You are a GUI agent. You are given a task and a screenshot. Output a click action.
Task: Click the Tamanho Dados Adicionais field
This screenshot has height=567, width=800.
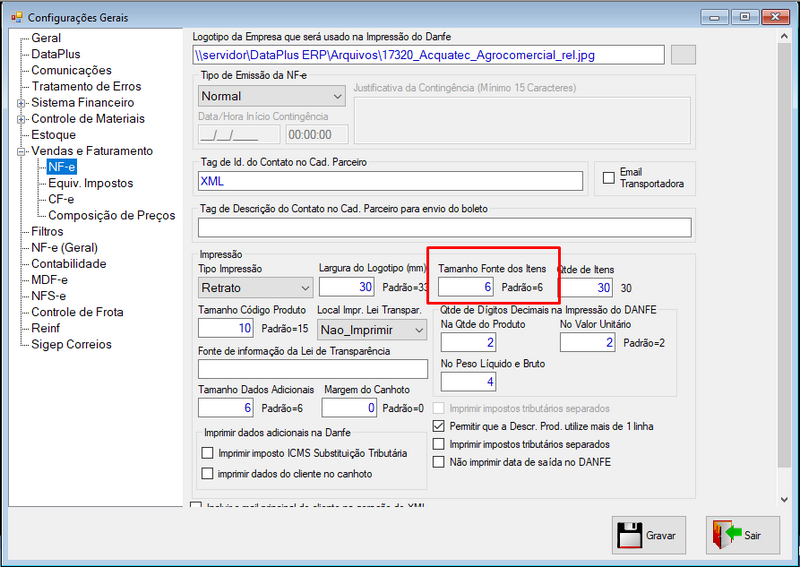coord(226,408)
